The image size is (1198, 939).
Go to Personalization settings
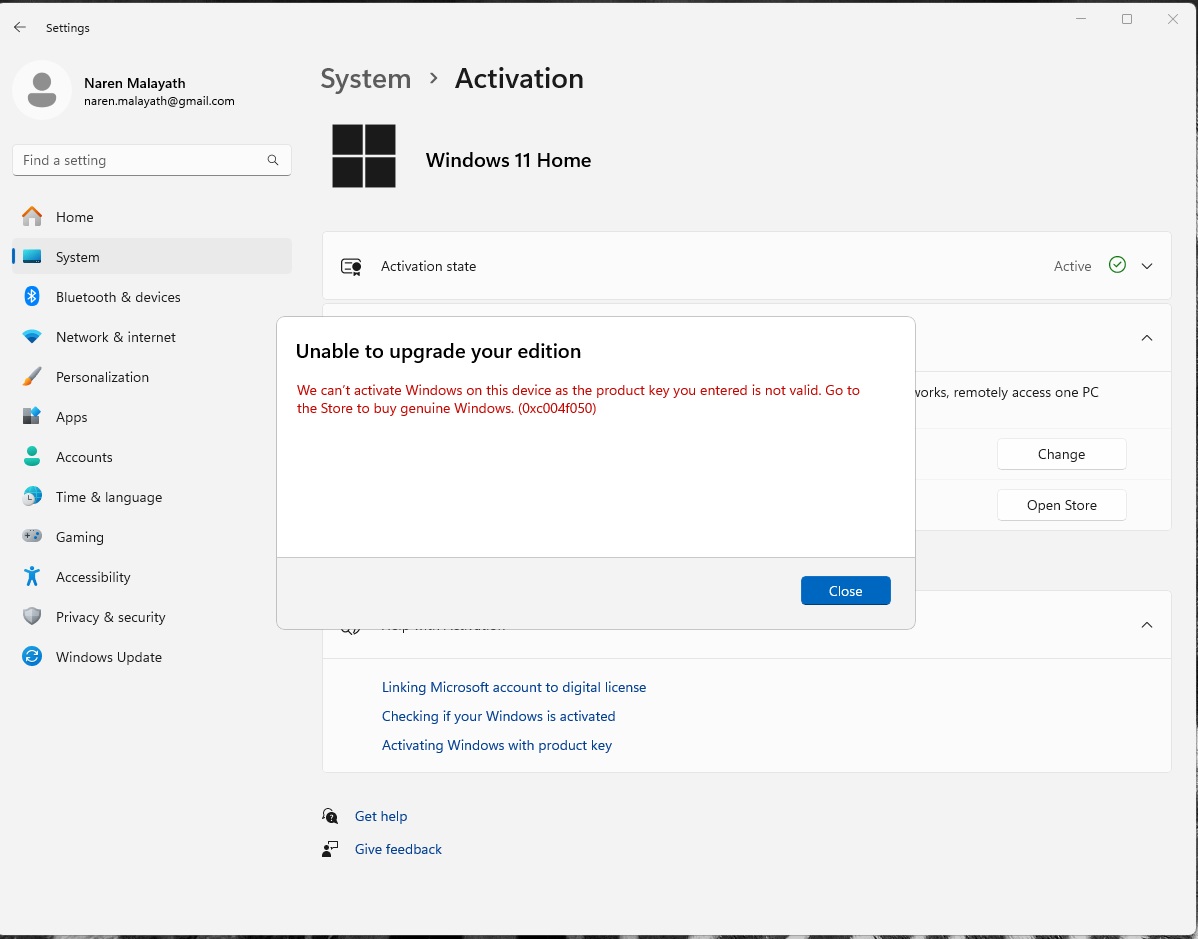coord(151,377)
